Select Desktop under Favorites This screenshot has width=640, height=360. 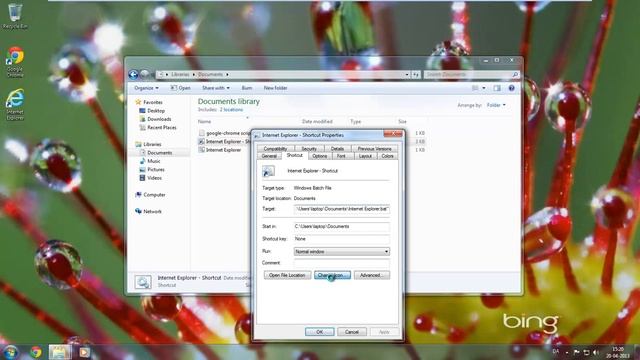point(156,111)
